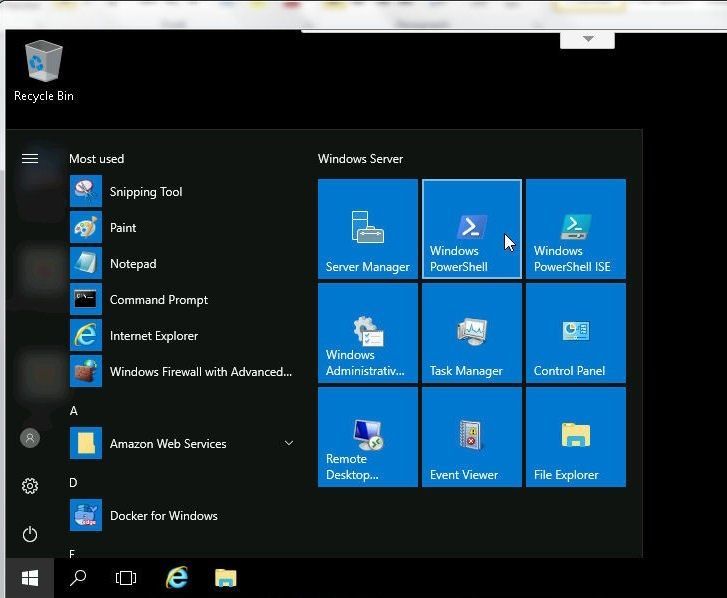727x598 pixels.
Task: Open Docker for Windows from the app list
Action: [182, 515]
